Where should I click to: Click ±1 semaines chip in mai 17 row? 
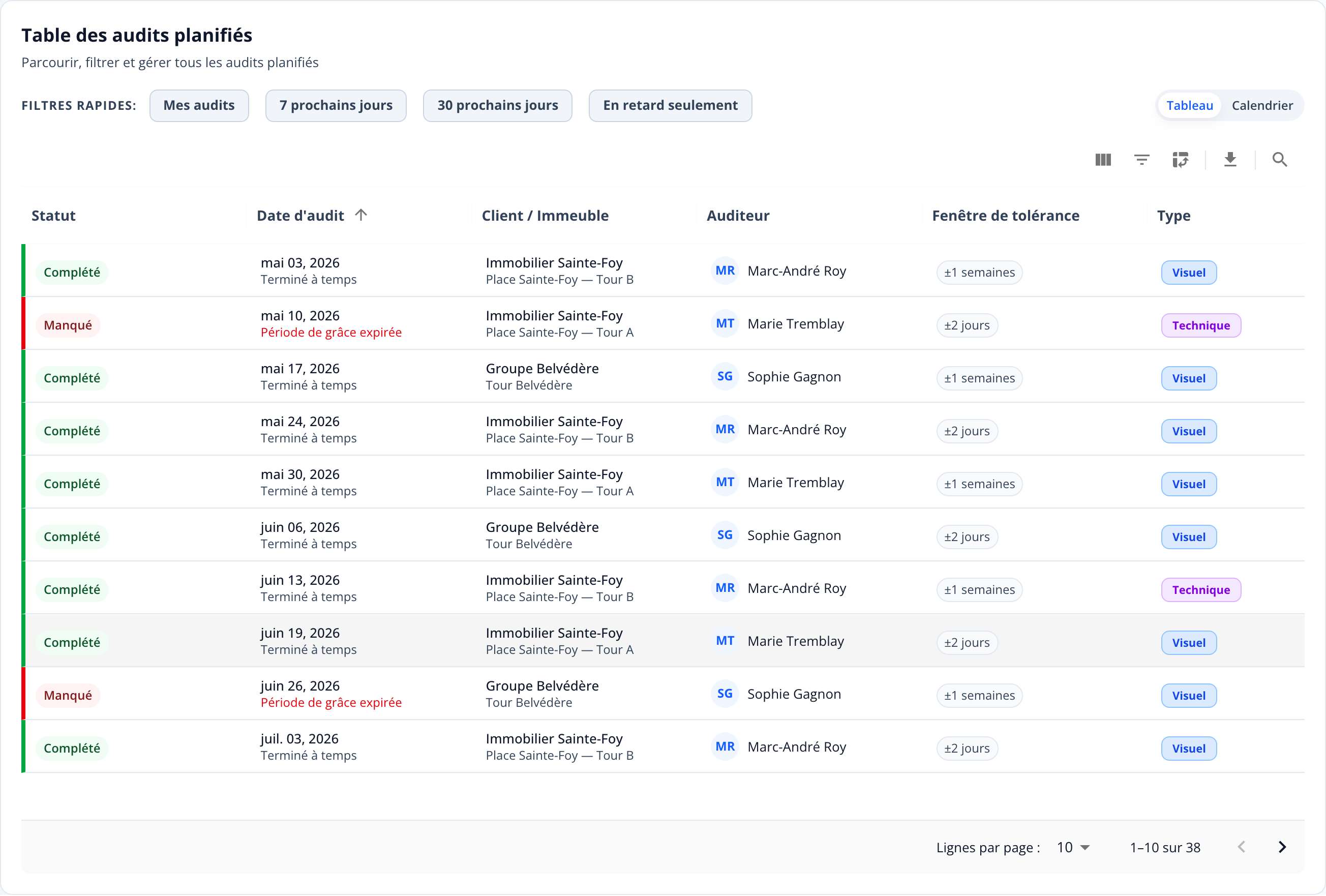[979, 378]
